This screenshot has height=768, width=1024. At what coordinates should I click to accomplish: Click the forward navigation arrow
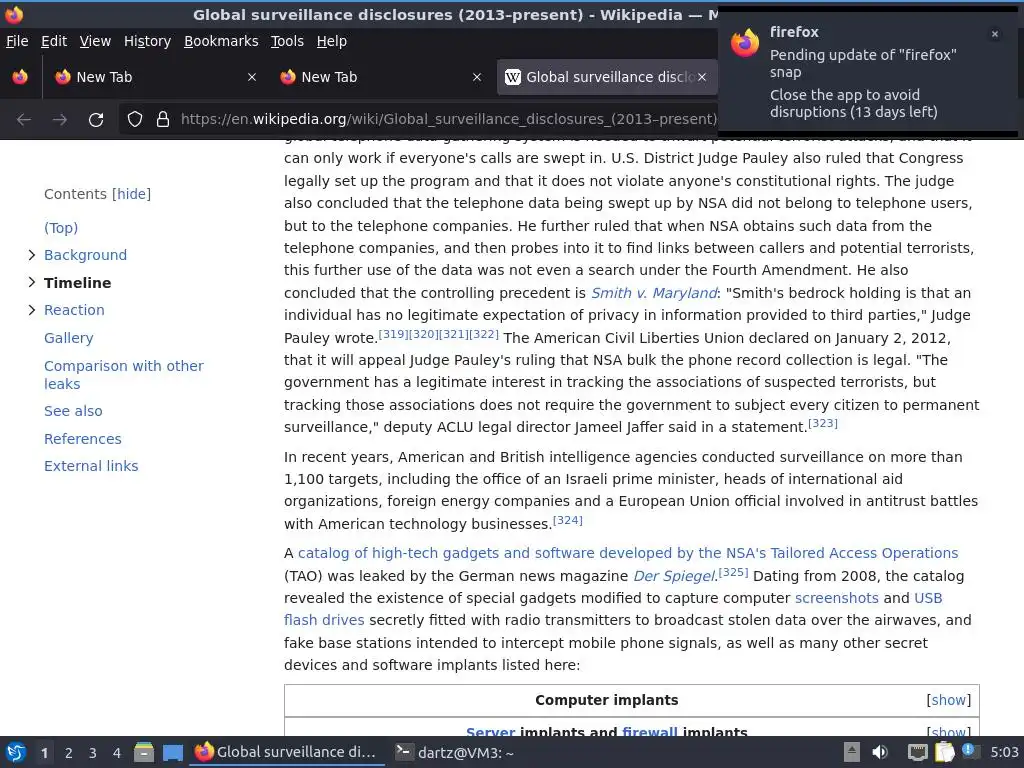pos(59,120)
